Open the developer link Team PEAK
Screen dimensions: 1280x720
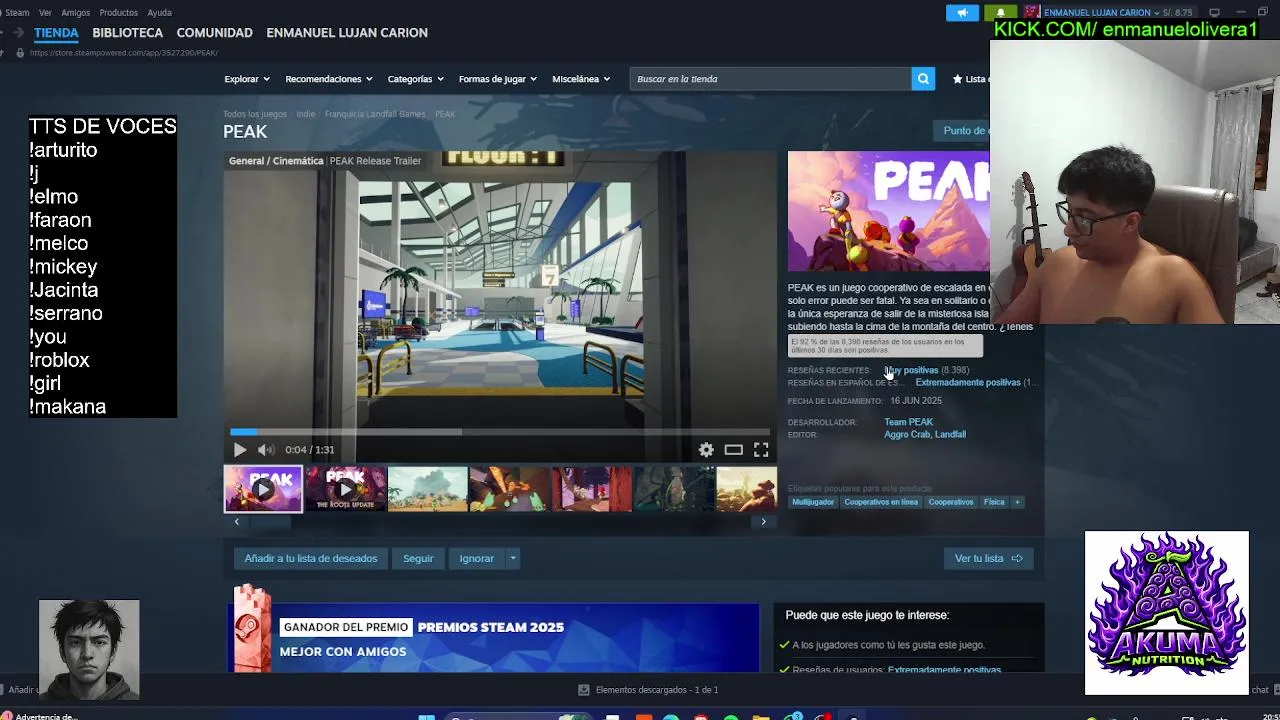908,422
